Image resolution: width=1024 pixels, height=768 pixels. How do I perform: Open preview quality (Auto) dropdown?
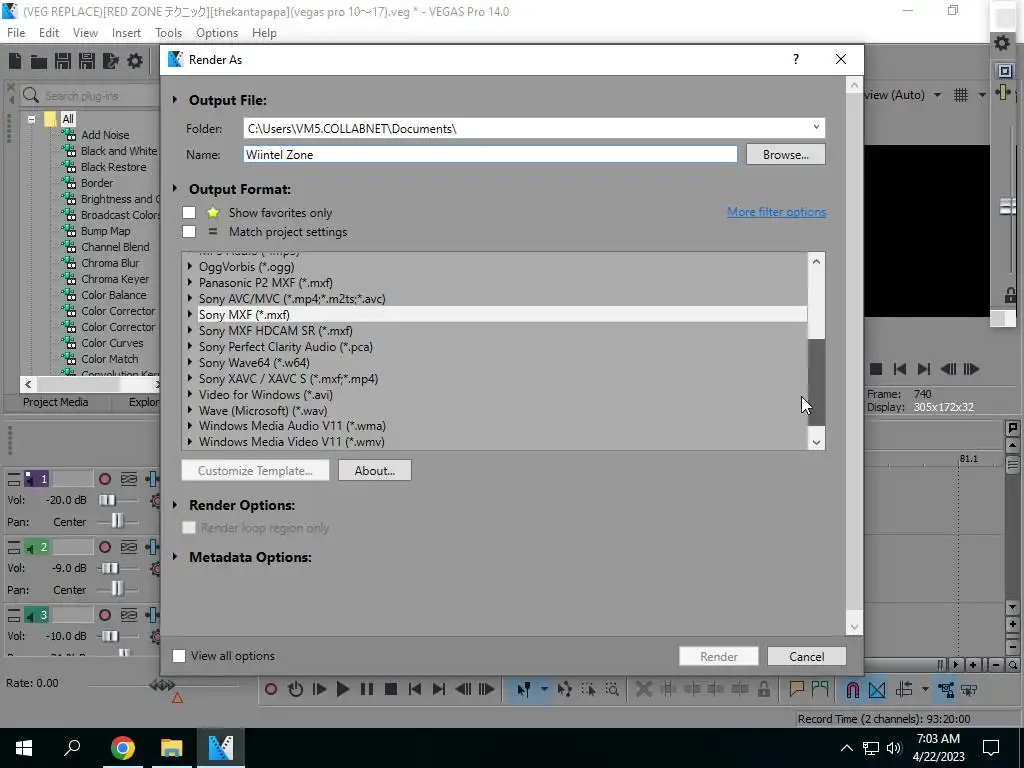(937, 95)
